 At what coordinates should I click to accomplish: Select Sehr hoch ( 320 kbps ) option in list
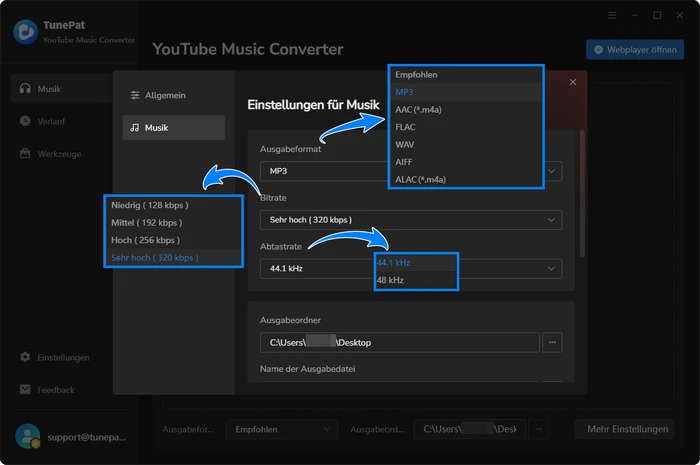174,257
